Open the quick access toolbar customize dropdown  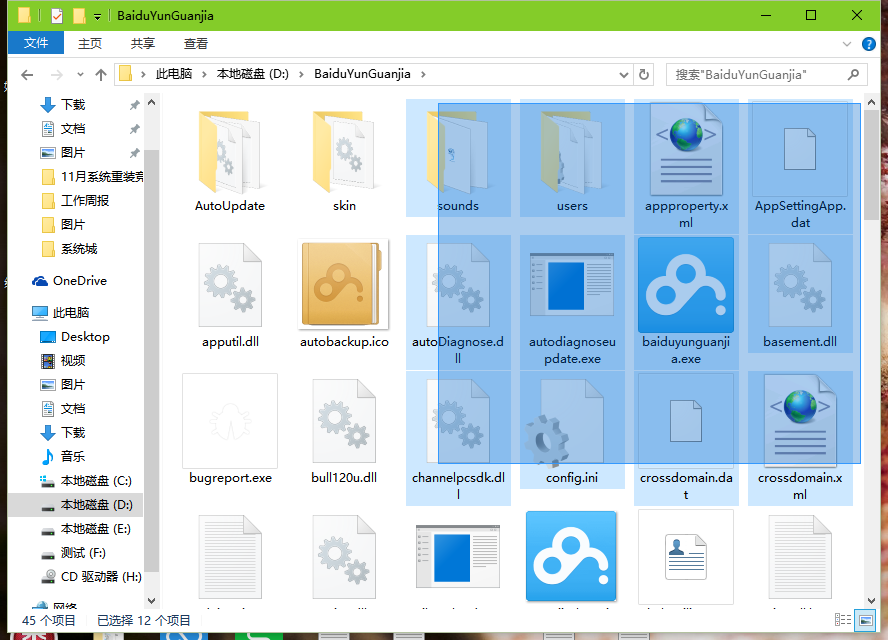[x=97, y=16]
